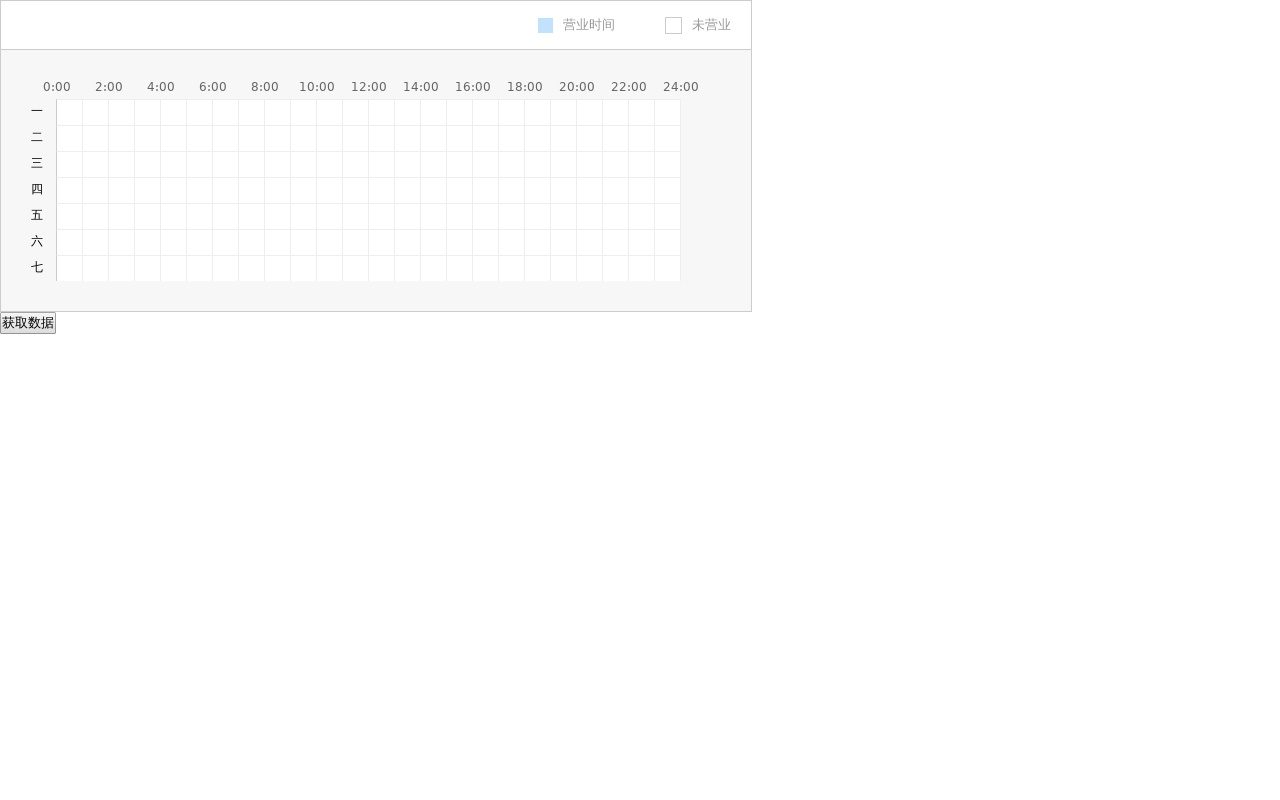Click the 4:00 time header
The width and height of the screenshot is (1280, 800).
161,87
